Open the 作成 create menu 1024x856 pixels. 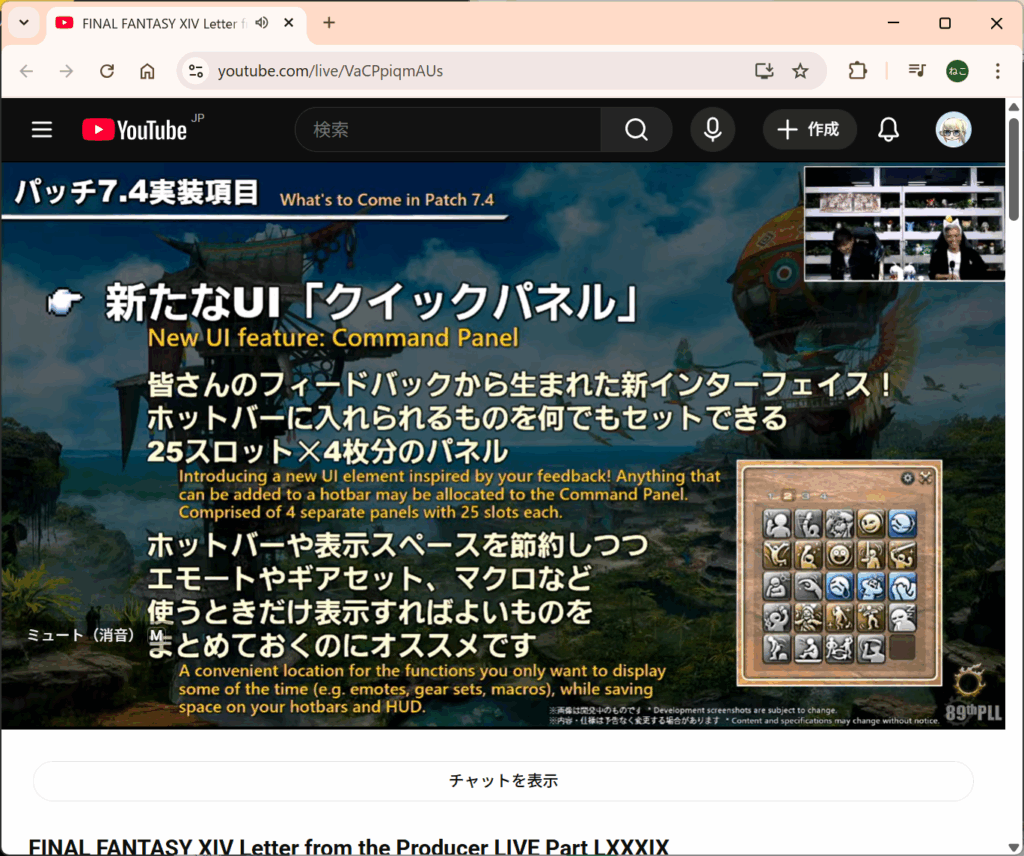[810, 130]
